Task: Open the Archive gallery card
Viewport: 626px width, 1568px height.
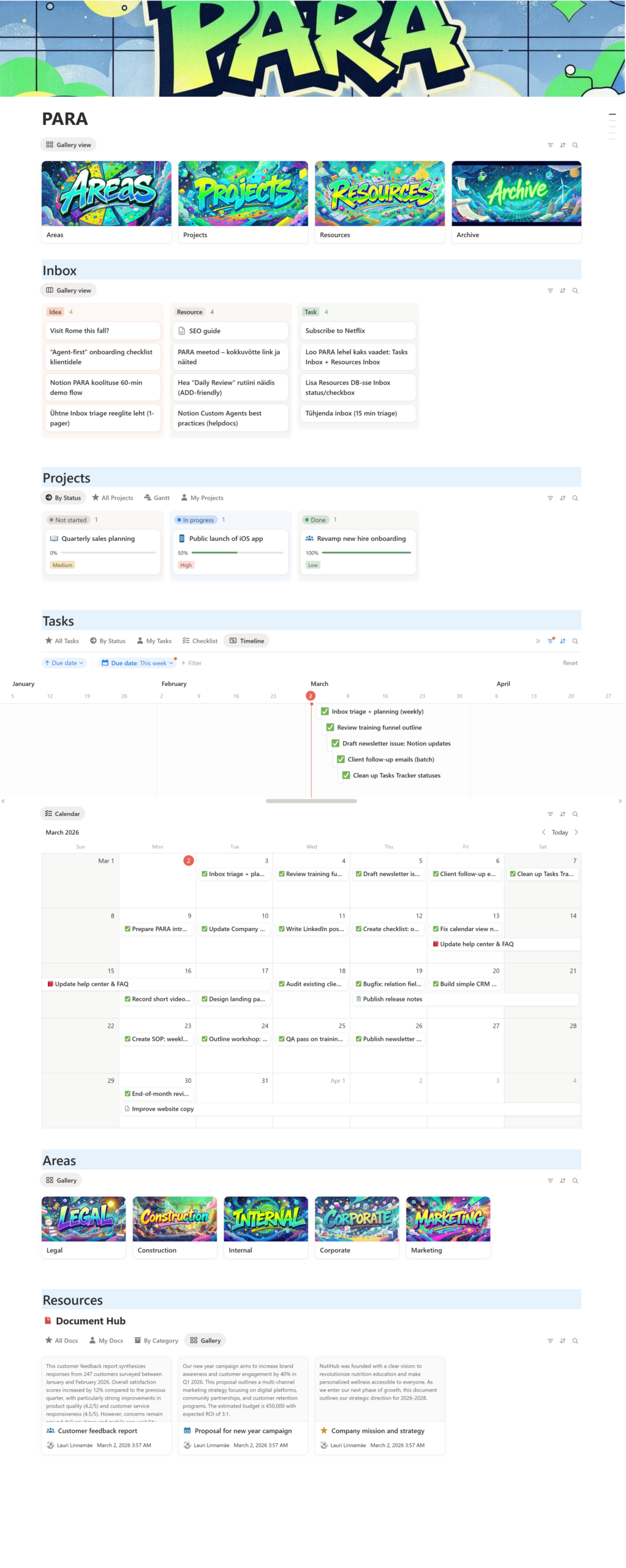Action: pos(516,202)
